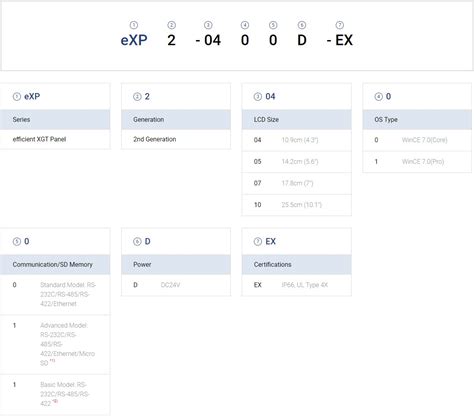Click the large eXP model code text
474x416 pixels.
pos(134,40)
